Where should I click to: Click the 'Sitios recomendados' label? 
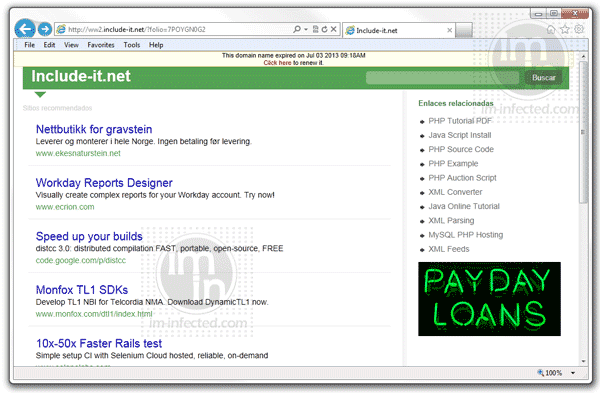[57, 108]
